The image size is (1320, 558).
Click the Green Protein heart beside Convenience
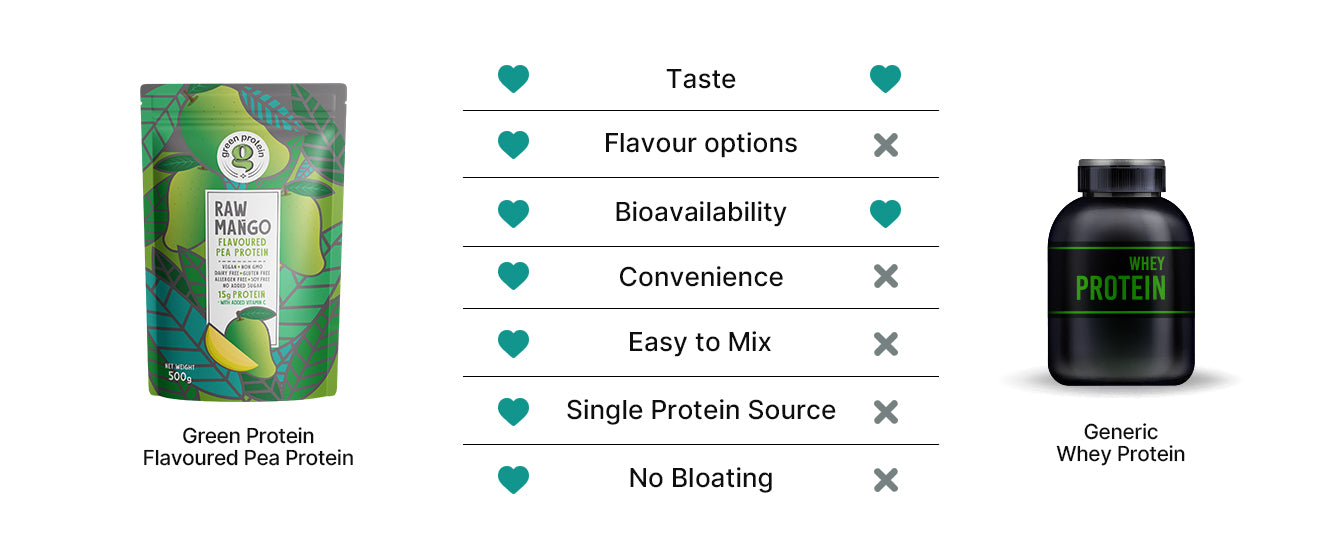513,277
